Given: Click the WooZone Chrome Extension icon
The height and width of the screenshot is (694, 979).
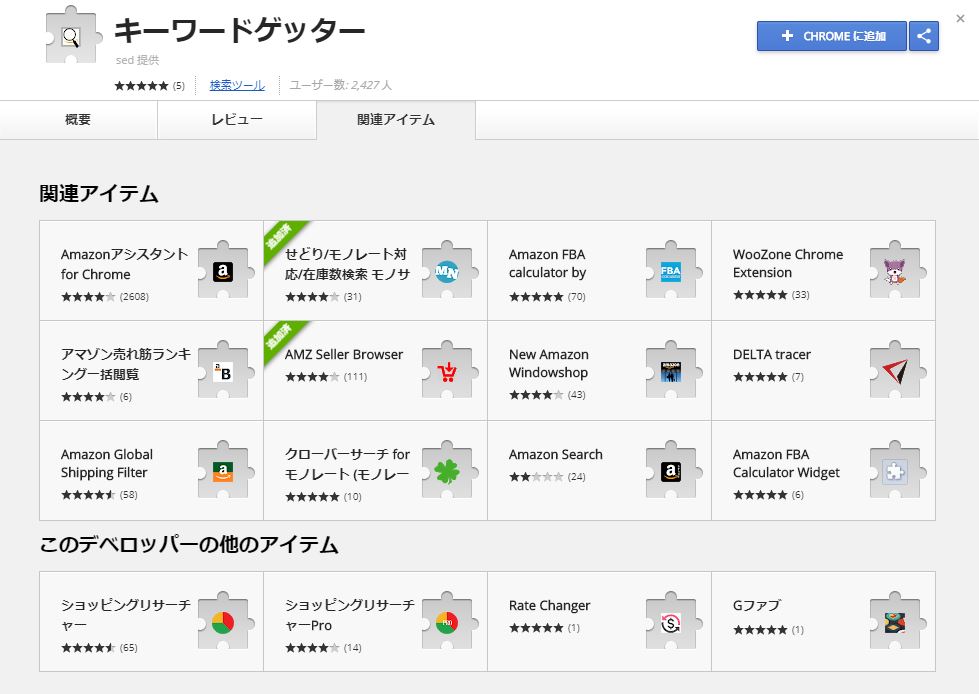Looking at the screenshot, I should click(898, 270).
